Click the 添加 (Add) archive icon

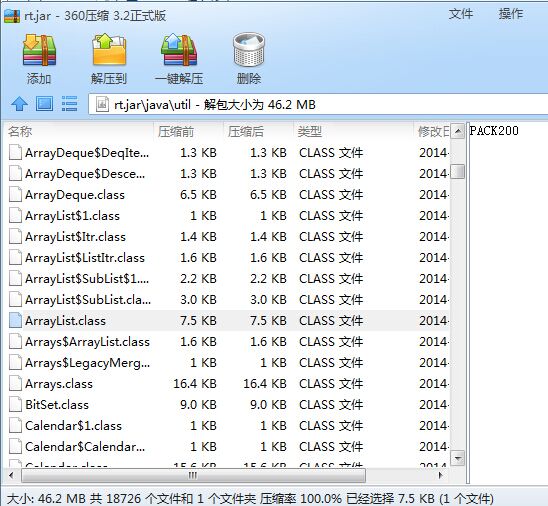[x=39, y=51]
